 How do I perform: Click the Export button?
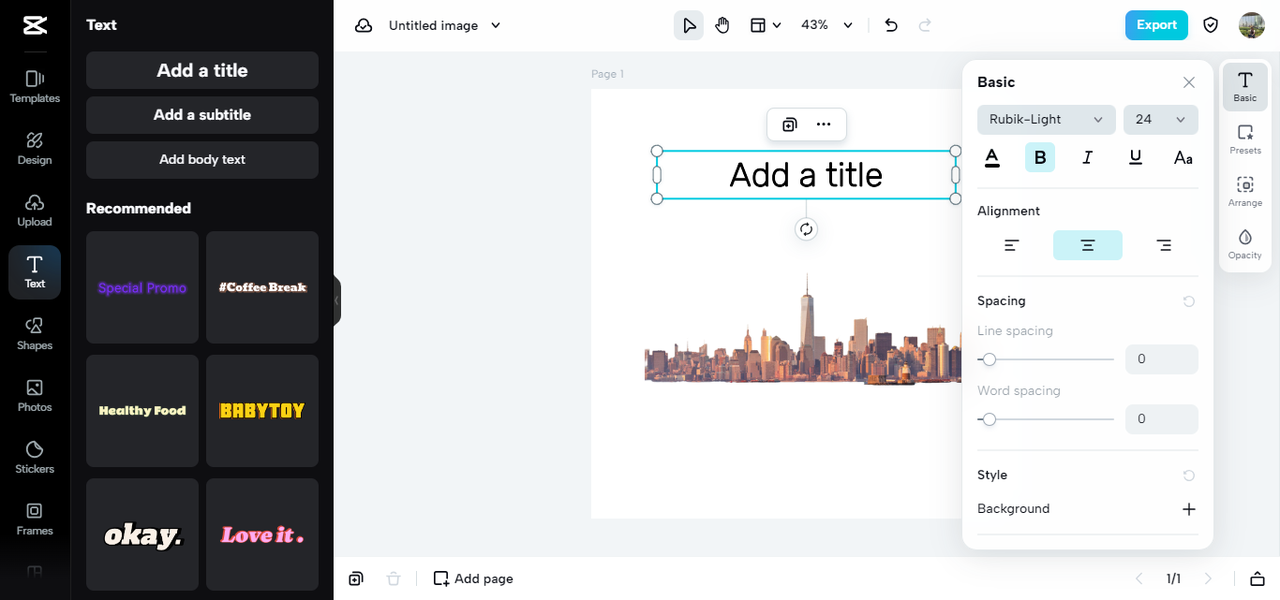click(1156, 25)
